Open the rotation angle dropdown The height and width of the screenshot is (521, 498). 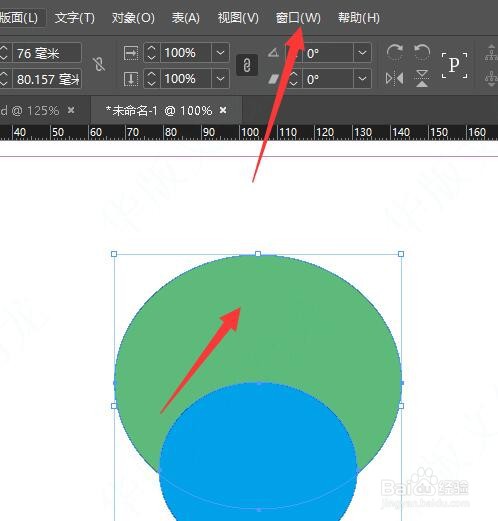[362, 53]
